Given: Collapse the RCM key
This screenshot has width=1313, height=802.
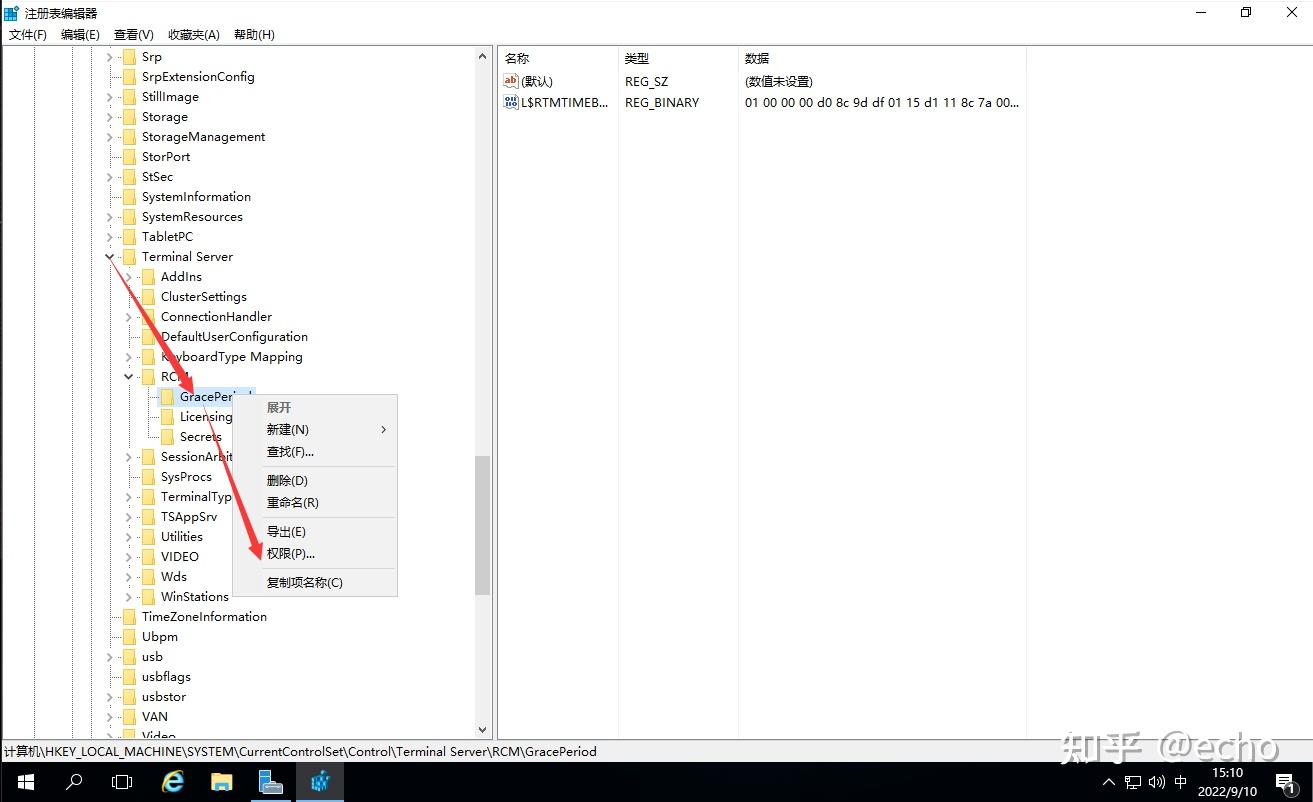Looking at the screenshot, I should (x=127, y=376).
